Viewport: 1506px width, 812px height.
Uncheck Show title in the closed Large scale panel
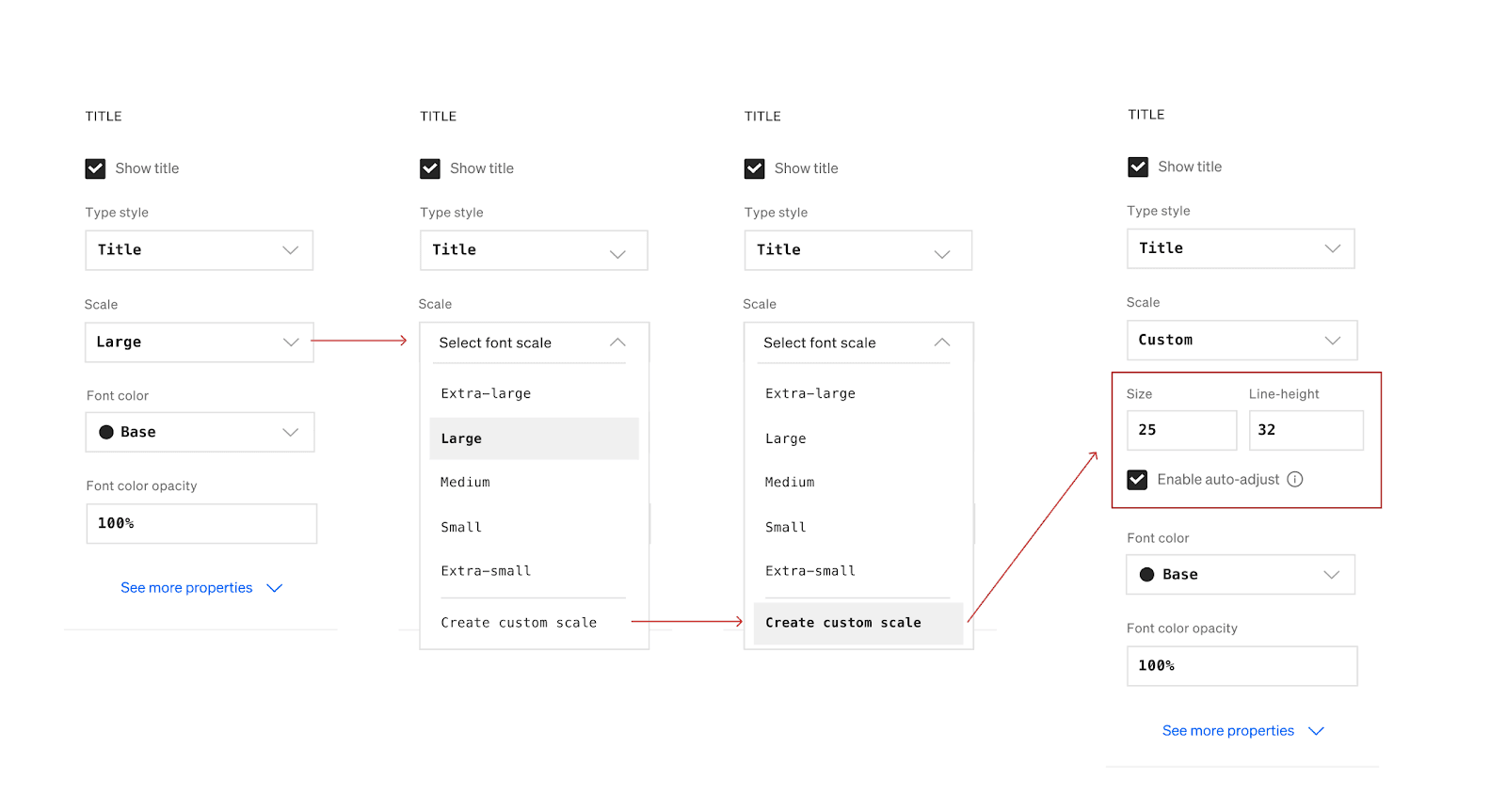click(x=95, y=168)
